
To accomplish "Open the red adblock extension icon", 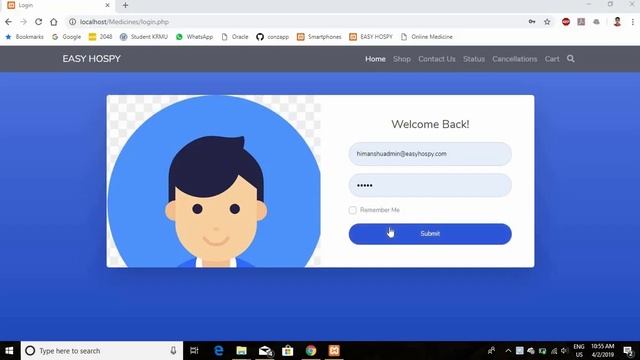I will [566, 22].
